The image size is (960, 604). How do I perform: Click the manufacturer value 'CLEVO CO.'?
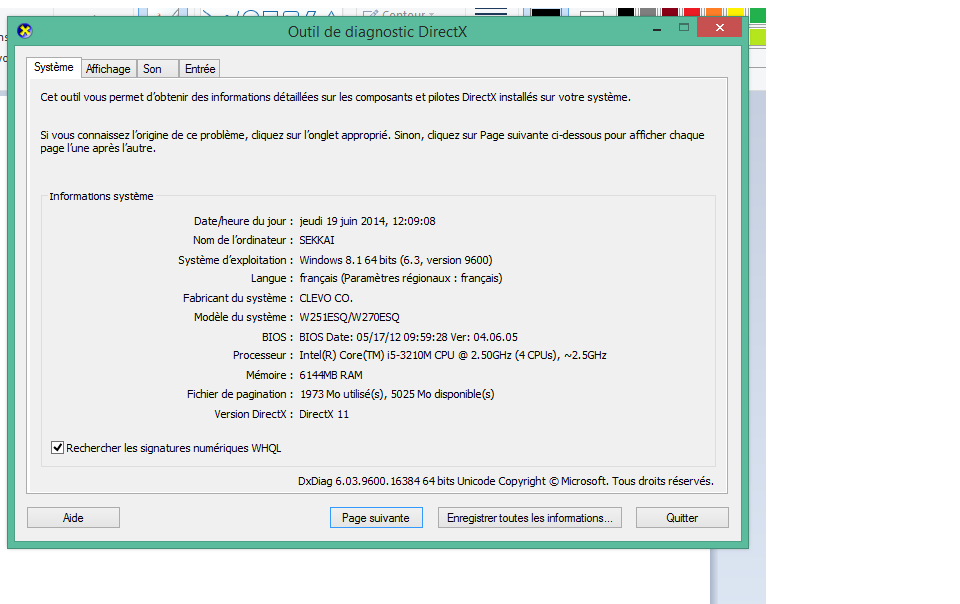326,298
